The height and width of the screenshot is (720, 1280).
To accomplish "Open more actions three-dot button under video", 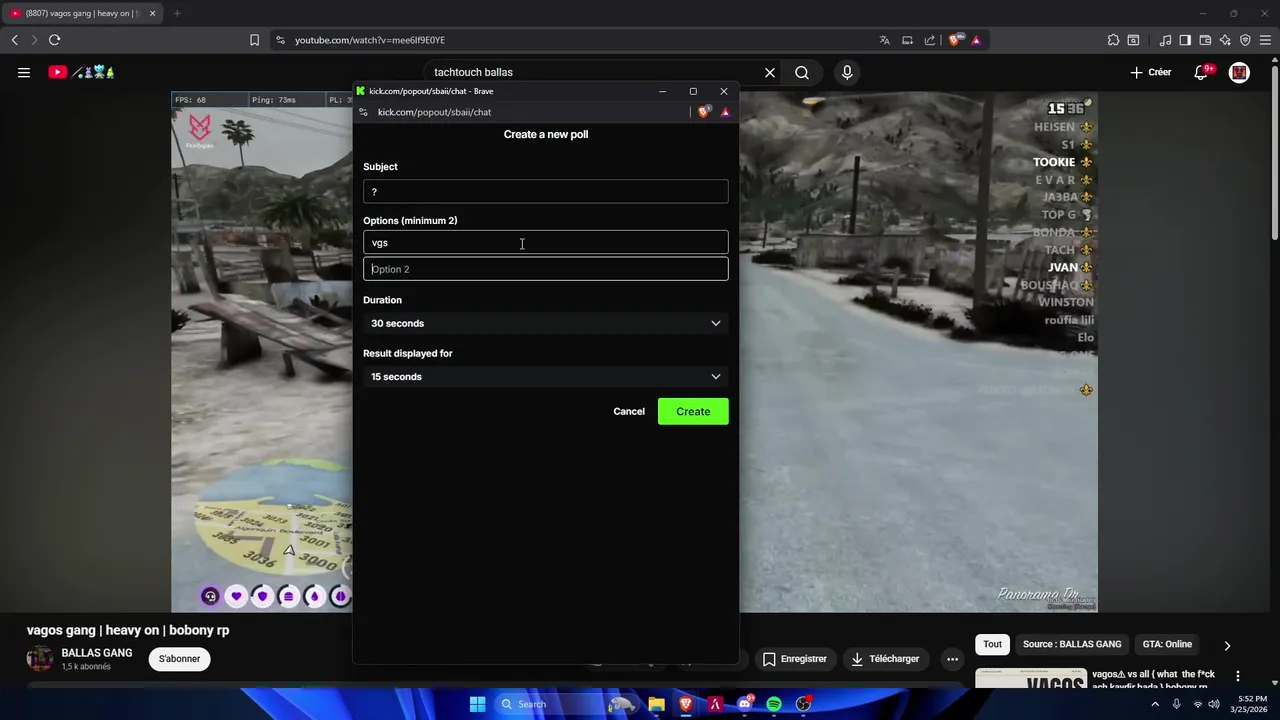I will pos(952,659).
